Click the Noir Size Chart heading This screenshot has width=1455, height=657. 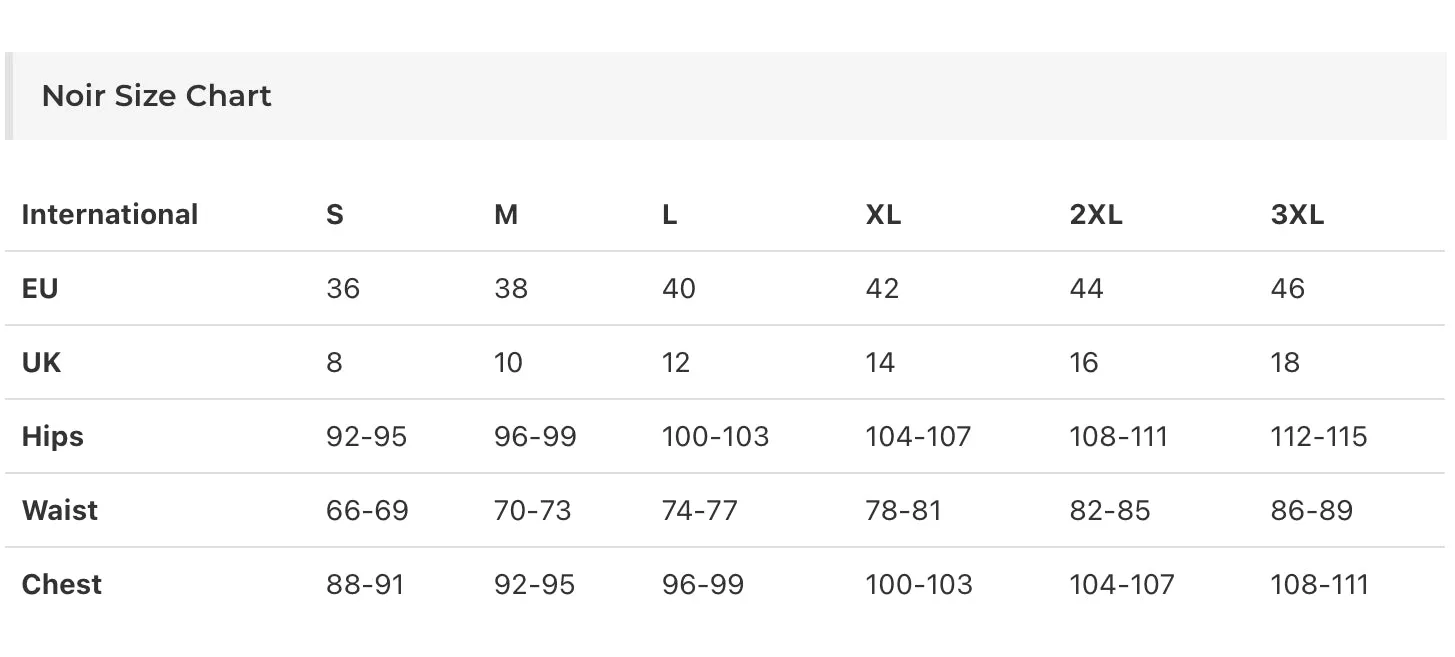pos(157,96)
